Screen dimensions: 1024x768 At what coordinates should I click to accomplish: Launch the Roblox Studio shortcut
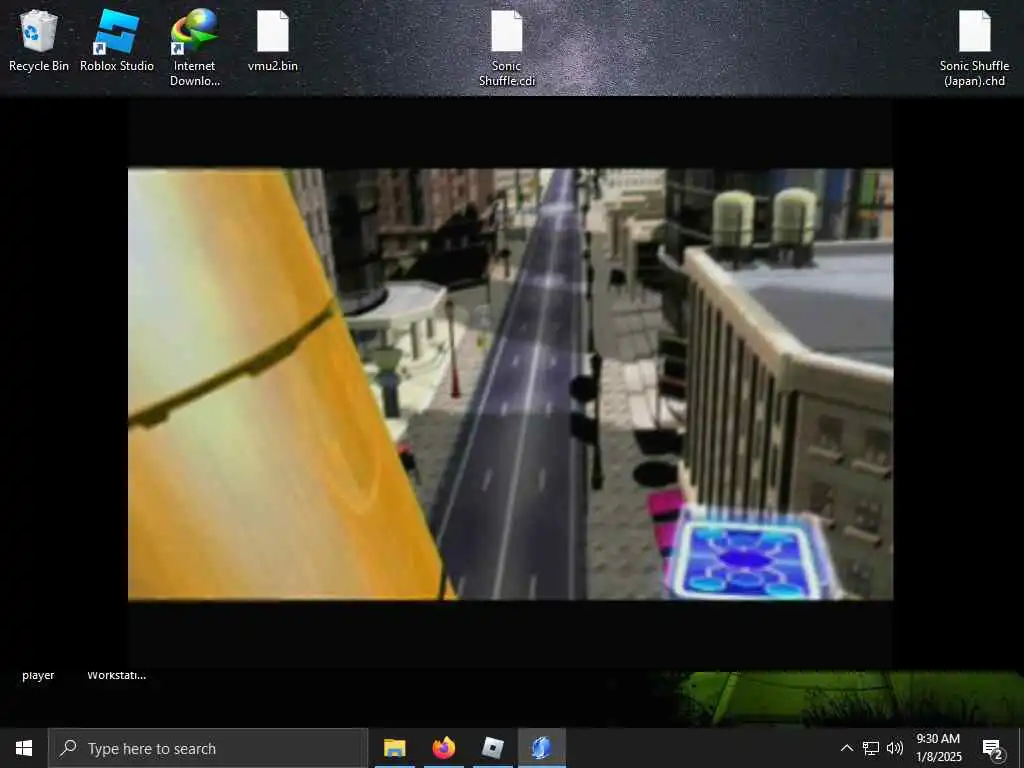(x=117, y=40)
